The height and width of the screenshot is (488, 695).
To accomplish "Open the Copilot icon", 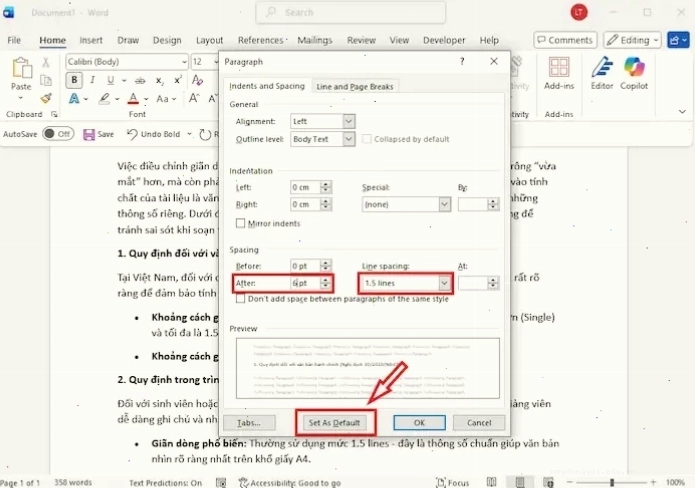I will [x=634, y=67].
